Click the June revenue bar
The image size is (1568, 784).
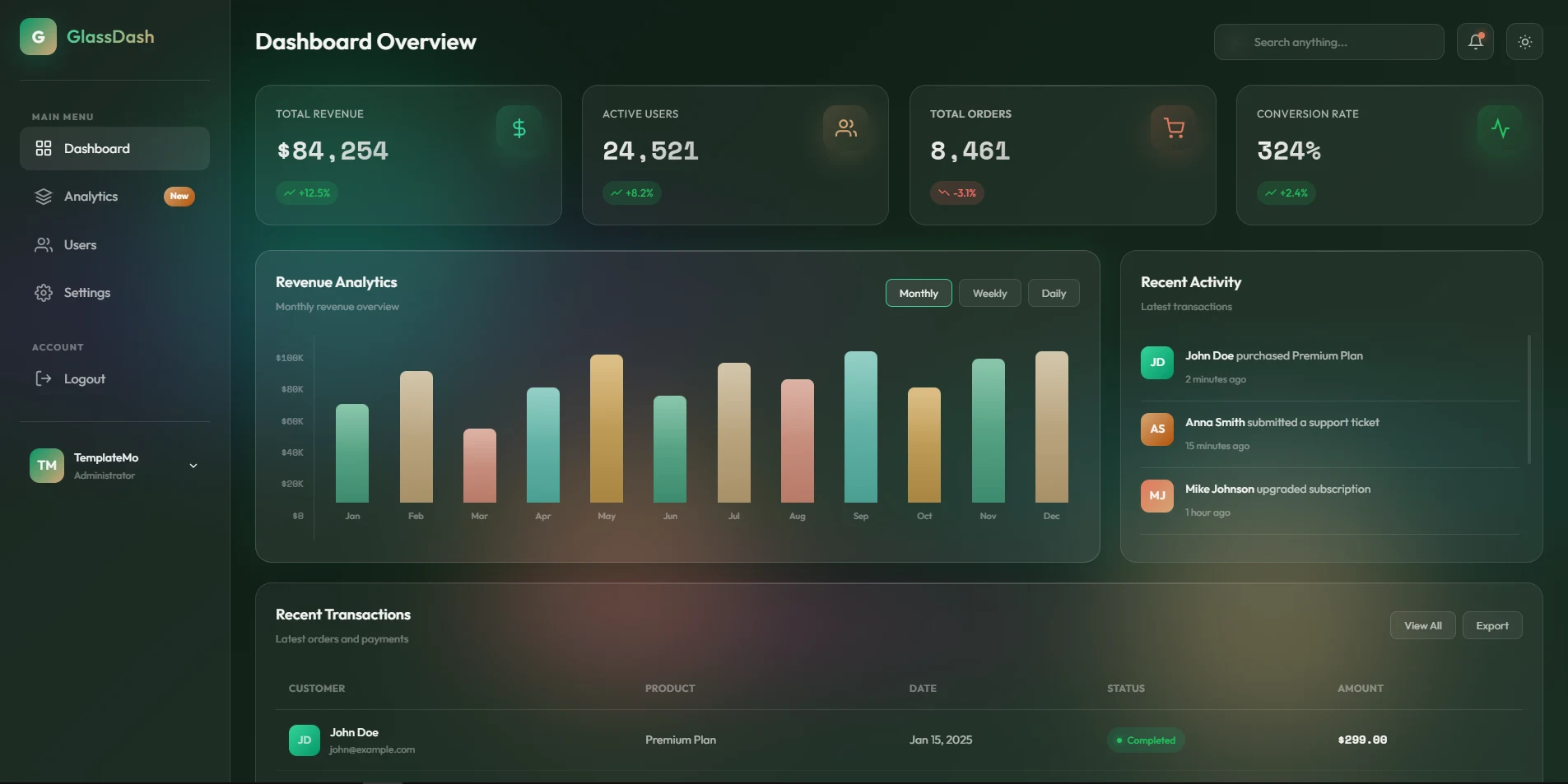click(x=670, y=449)
